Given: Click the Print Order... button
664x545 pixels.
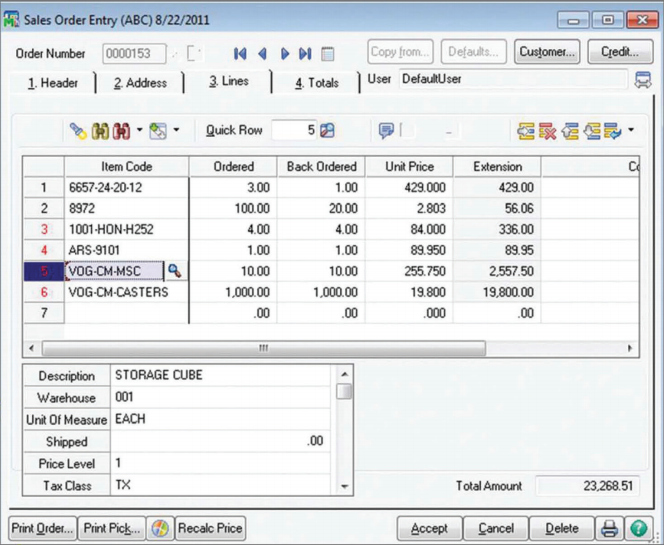Looking at the screenshot, I should pyautogui.click(x=43, y=528).
